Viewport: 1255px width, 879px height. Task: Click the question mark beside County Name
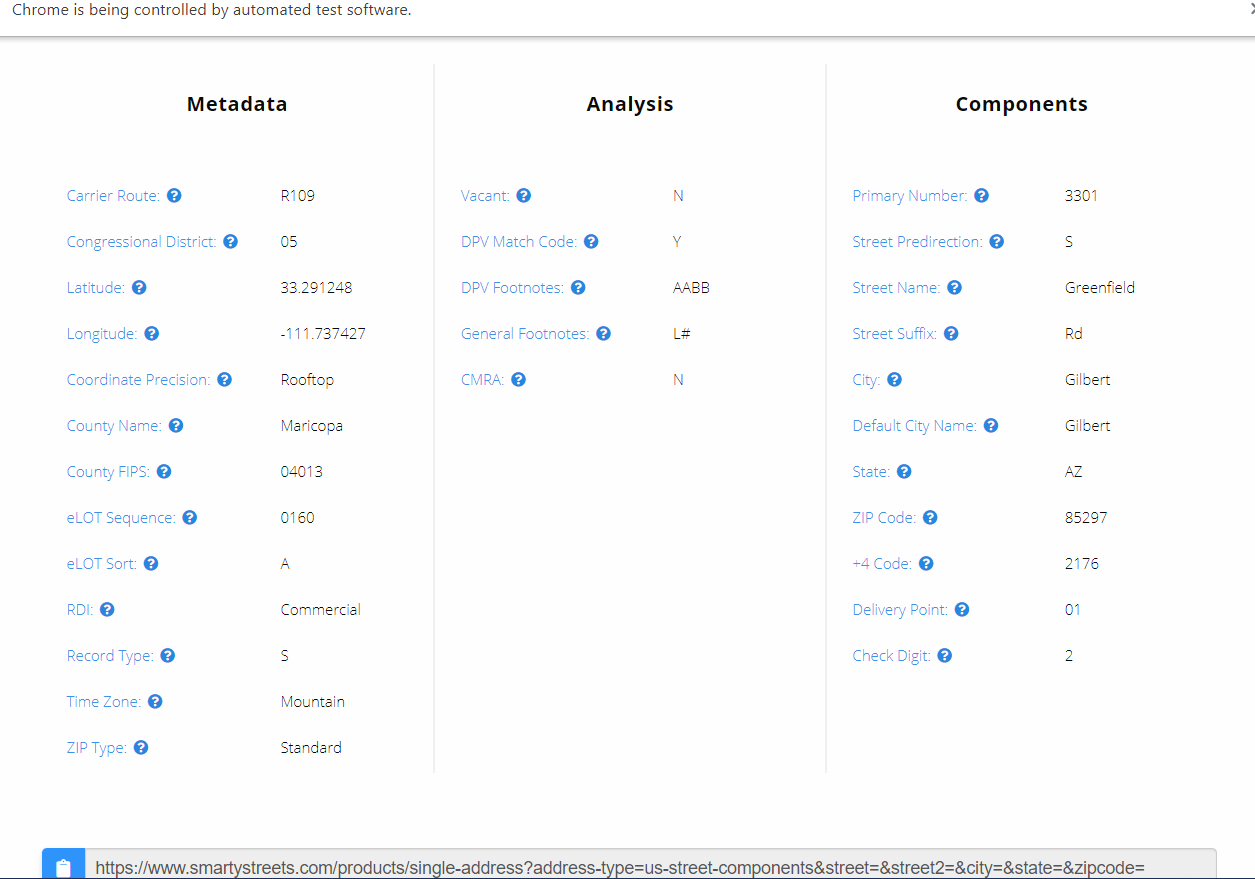point(176,426)
